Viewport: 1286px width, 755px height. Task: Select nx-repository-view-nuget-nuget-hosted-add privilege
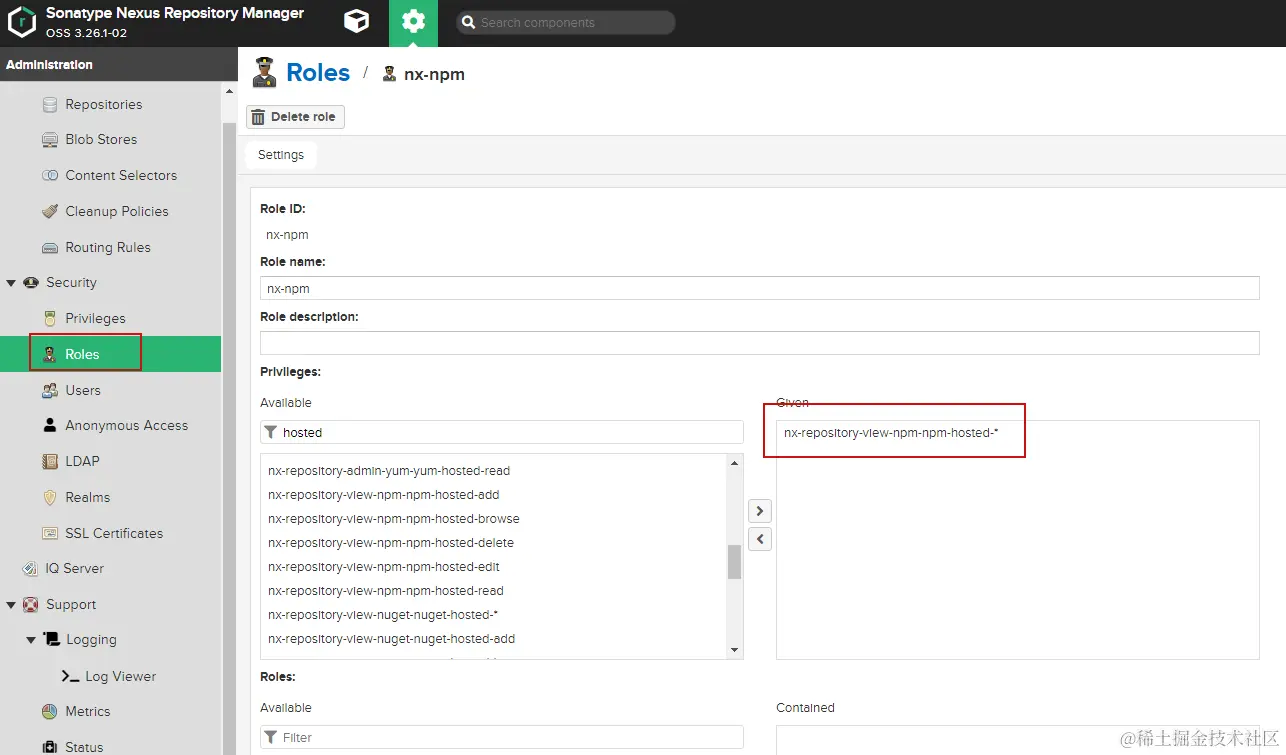[493, 639]
